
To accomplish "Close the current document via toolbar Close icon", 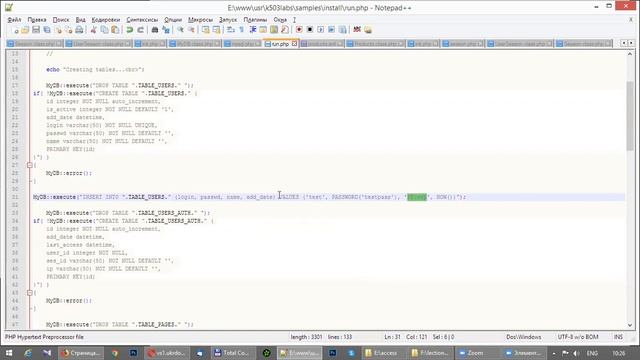I will (x=58, y=30).
